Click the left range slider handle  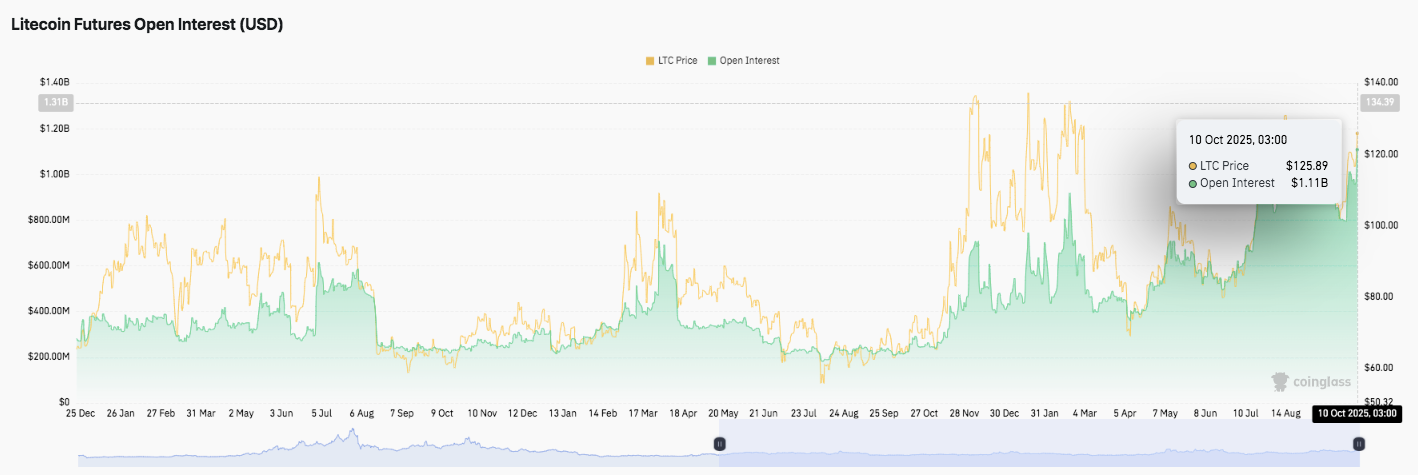click(x=718, y=443)
